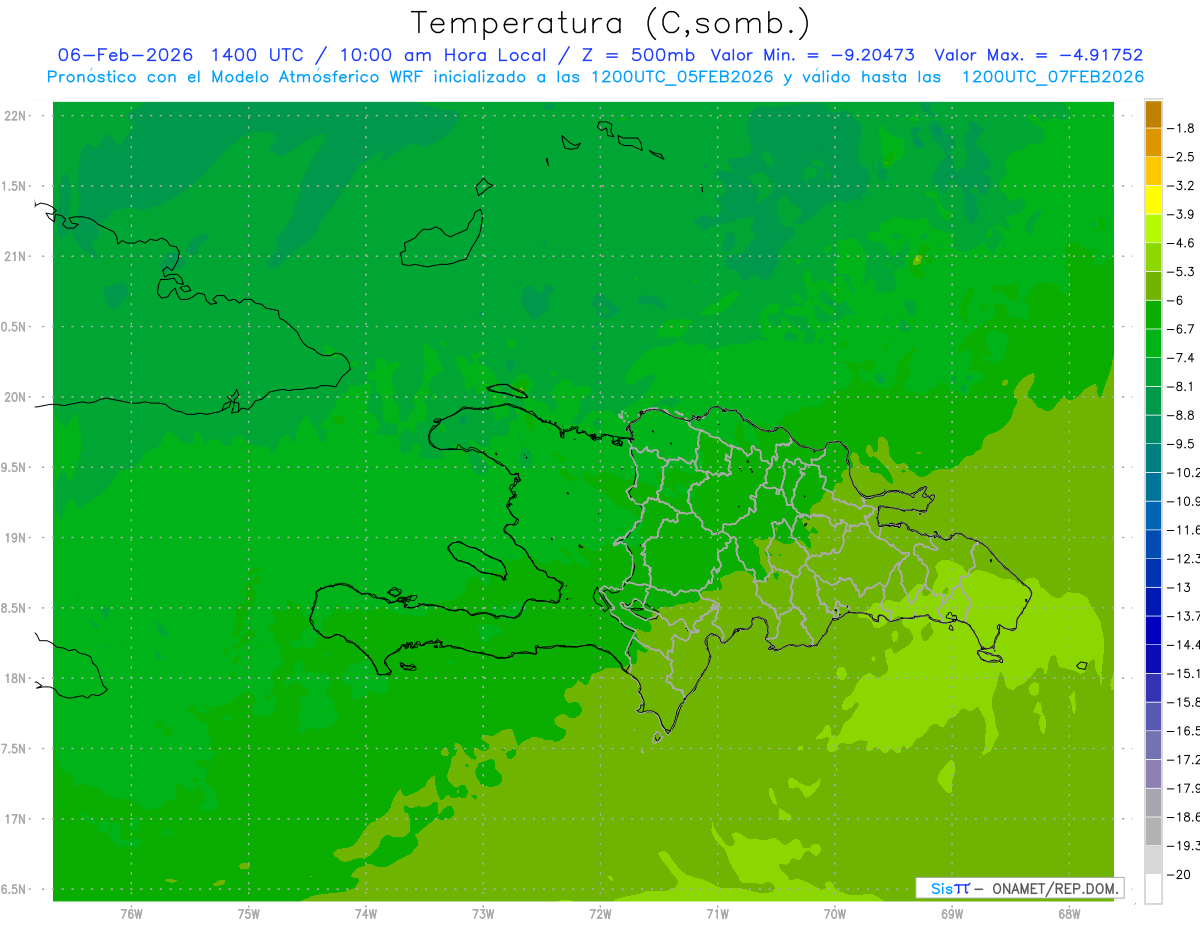This screenshot has width=1200, height=927.
Task: Click the '-9.5' colorbar label
Action: pos(1181,443)
